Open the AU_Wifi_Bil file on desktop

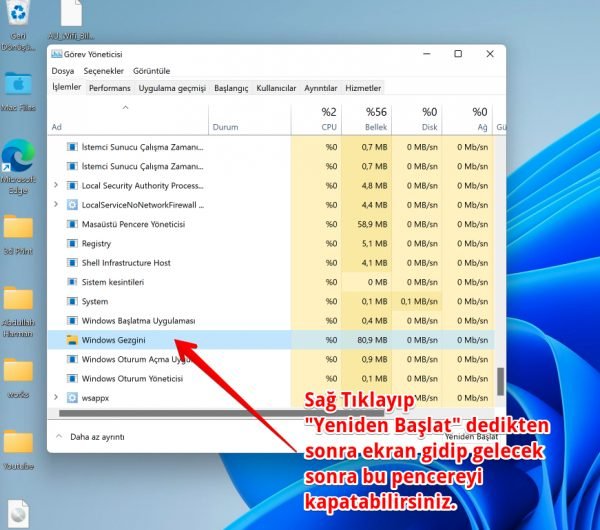(71, 13)
